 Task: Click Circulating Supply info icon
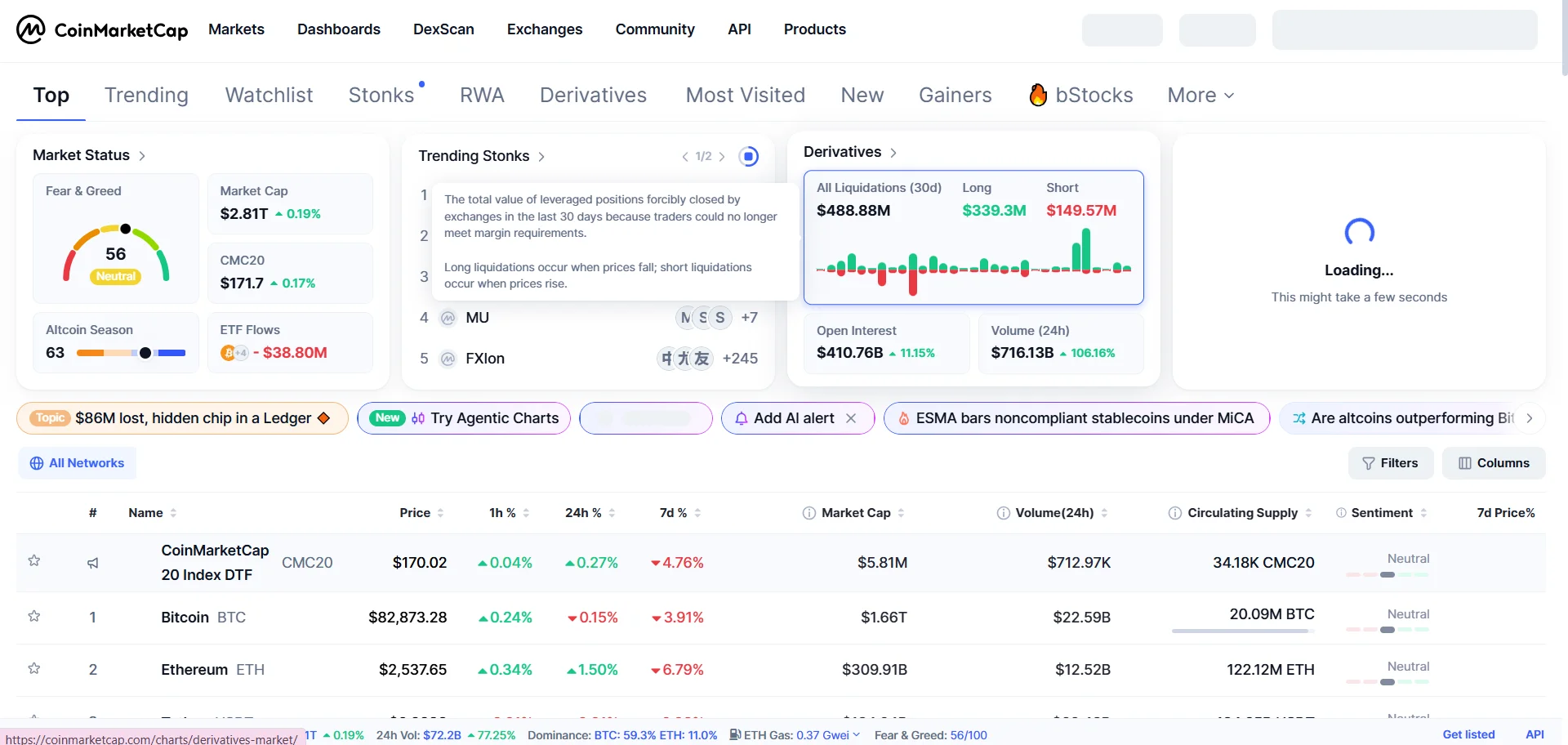click(x=1175, y=513)
